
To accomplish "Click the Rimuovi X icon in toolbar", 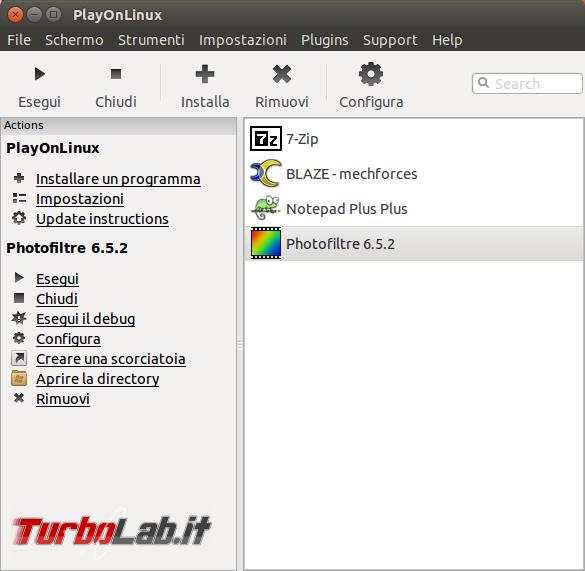I will pos(282,74).
